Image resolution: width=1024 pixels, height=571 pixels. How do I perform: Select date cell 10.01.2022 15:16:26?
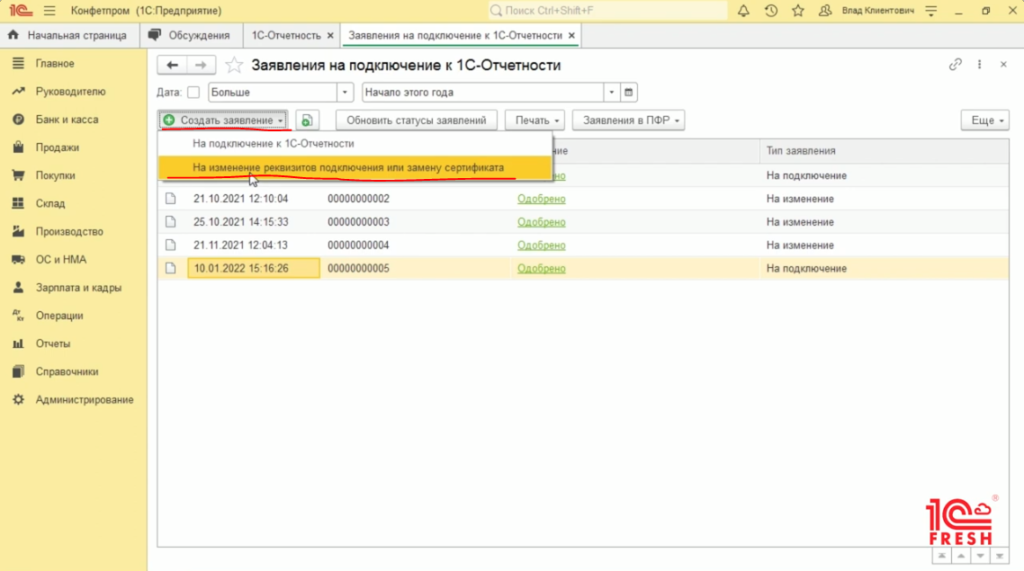click(253, 269)
